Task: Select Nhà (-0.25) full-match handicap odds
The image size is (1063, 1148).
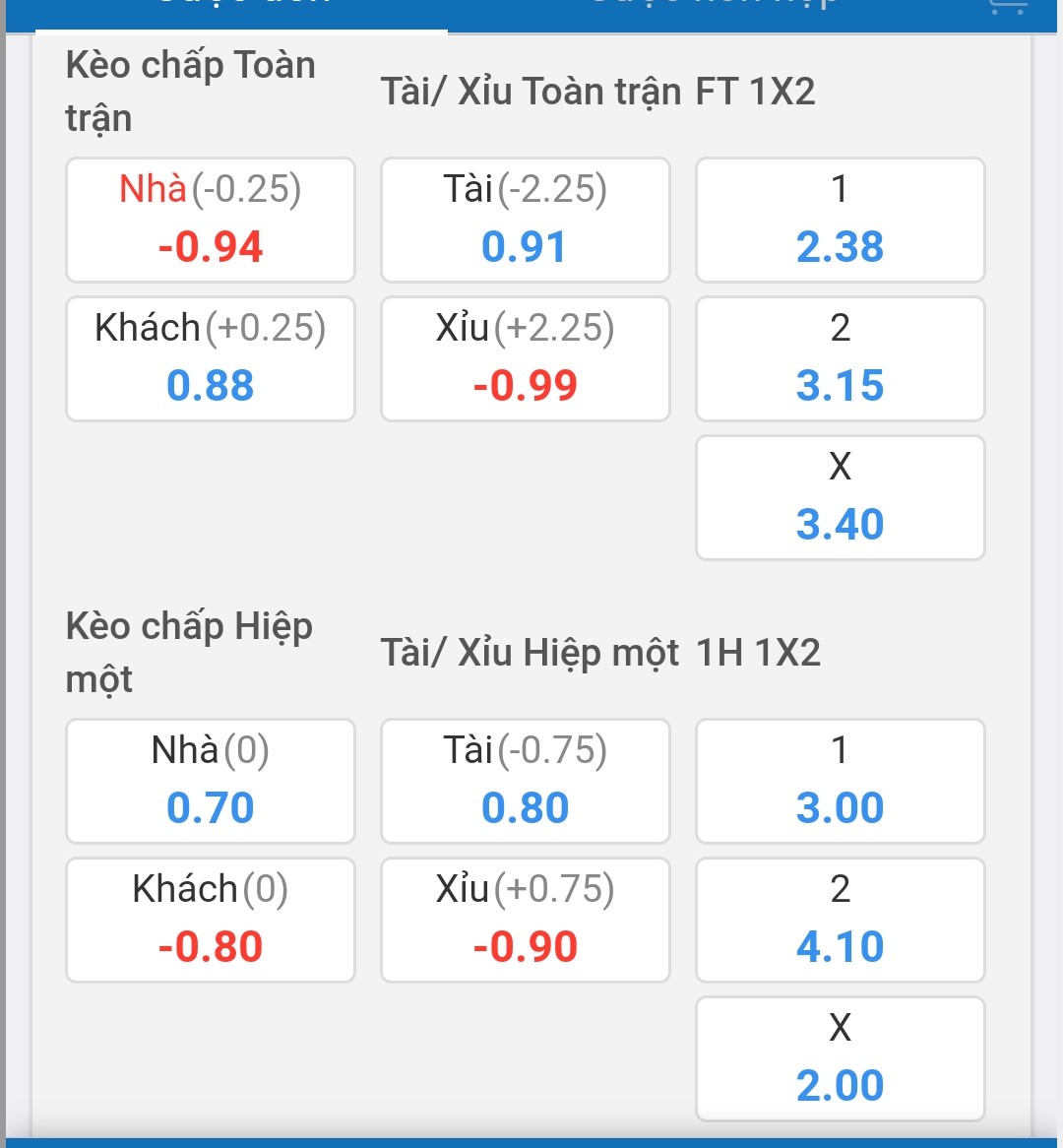Action: [x=210, y=220]
